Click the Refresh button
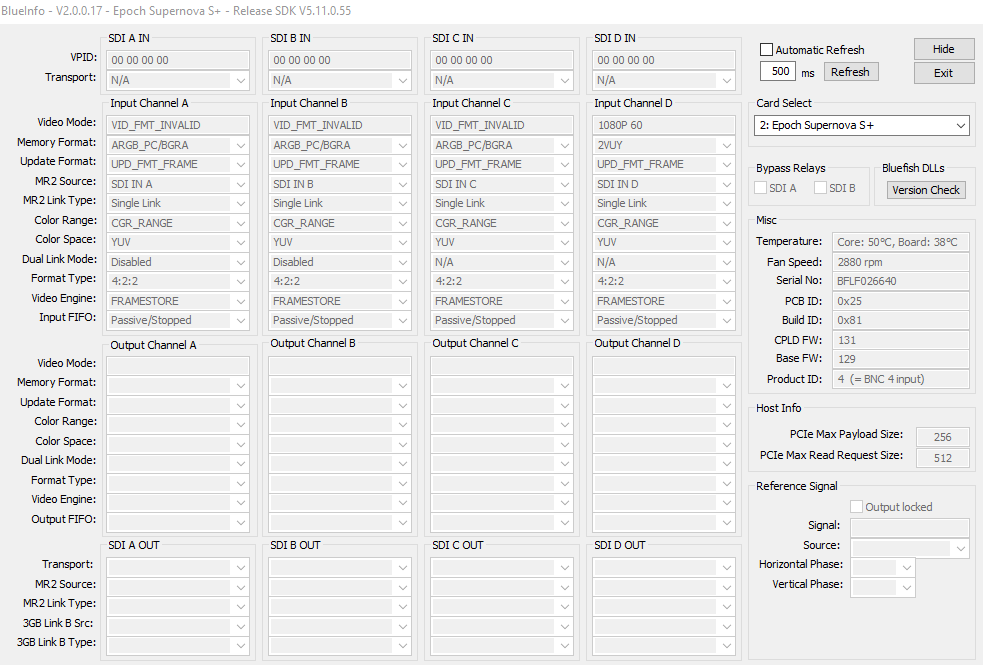The image size is (983, 665). [x=850, y=72]
